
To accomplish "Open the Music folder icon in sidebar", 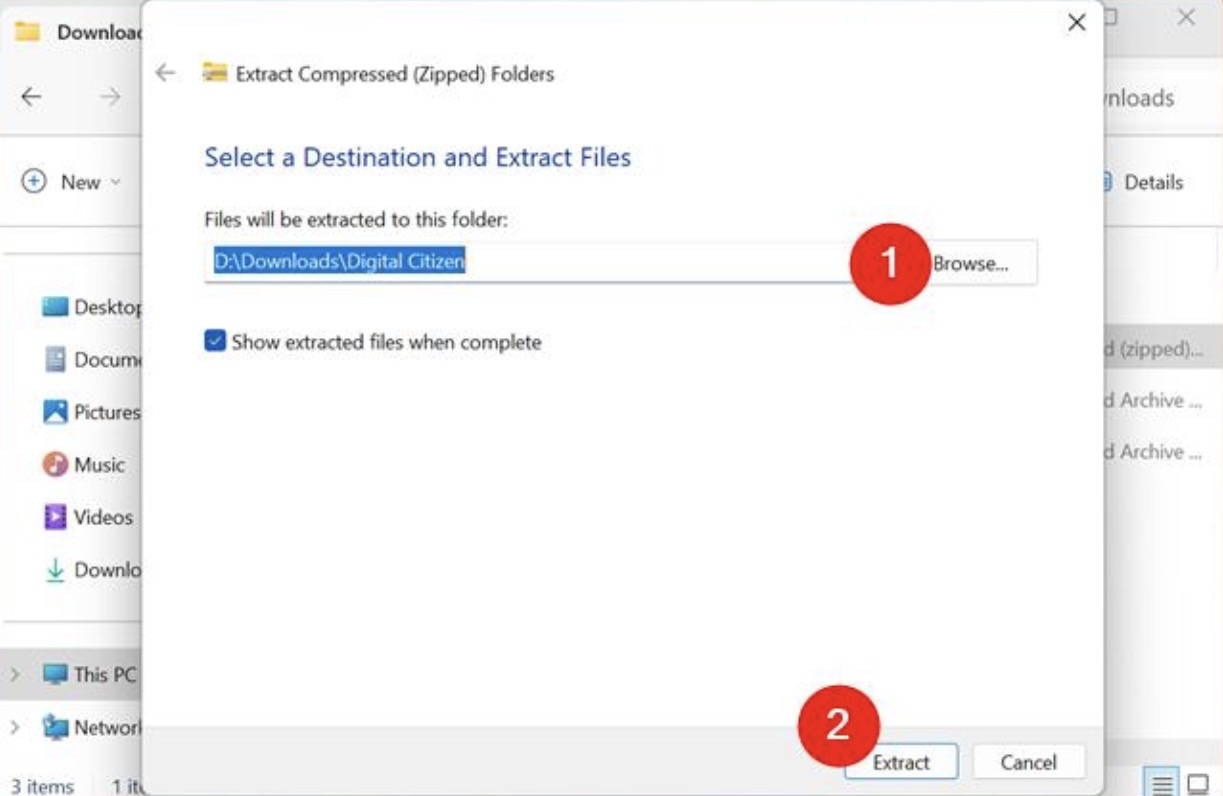I will coord(55,465).
